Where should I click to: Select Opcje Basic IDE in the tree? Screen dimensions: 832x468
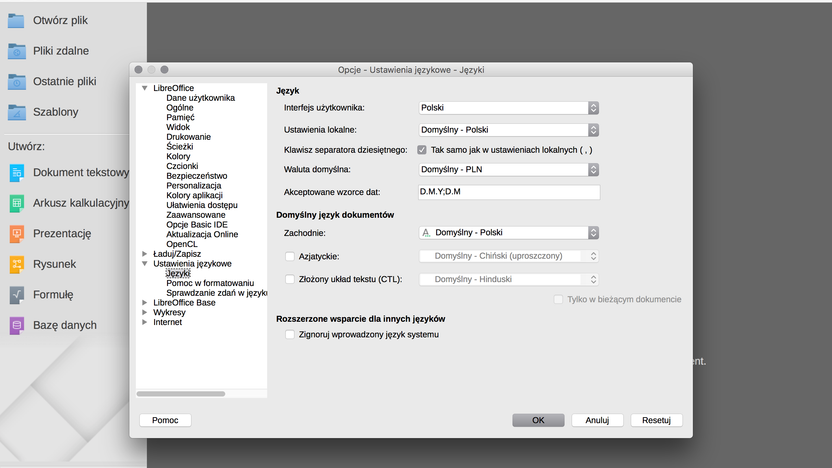pyautogui.click(x=196, y=225)
